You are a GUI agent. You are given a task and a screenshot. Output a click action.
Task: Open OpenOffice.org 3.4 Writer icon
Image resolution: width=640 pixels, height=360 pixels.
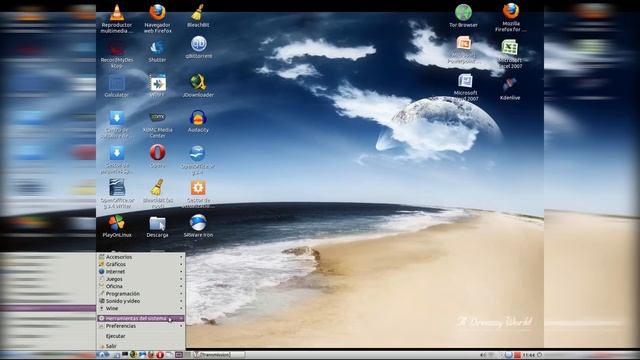click(117, 187)
